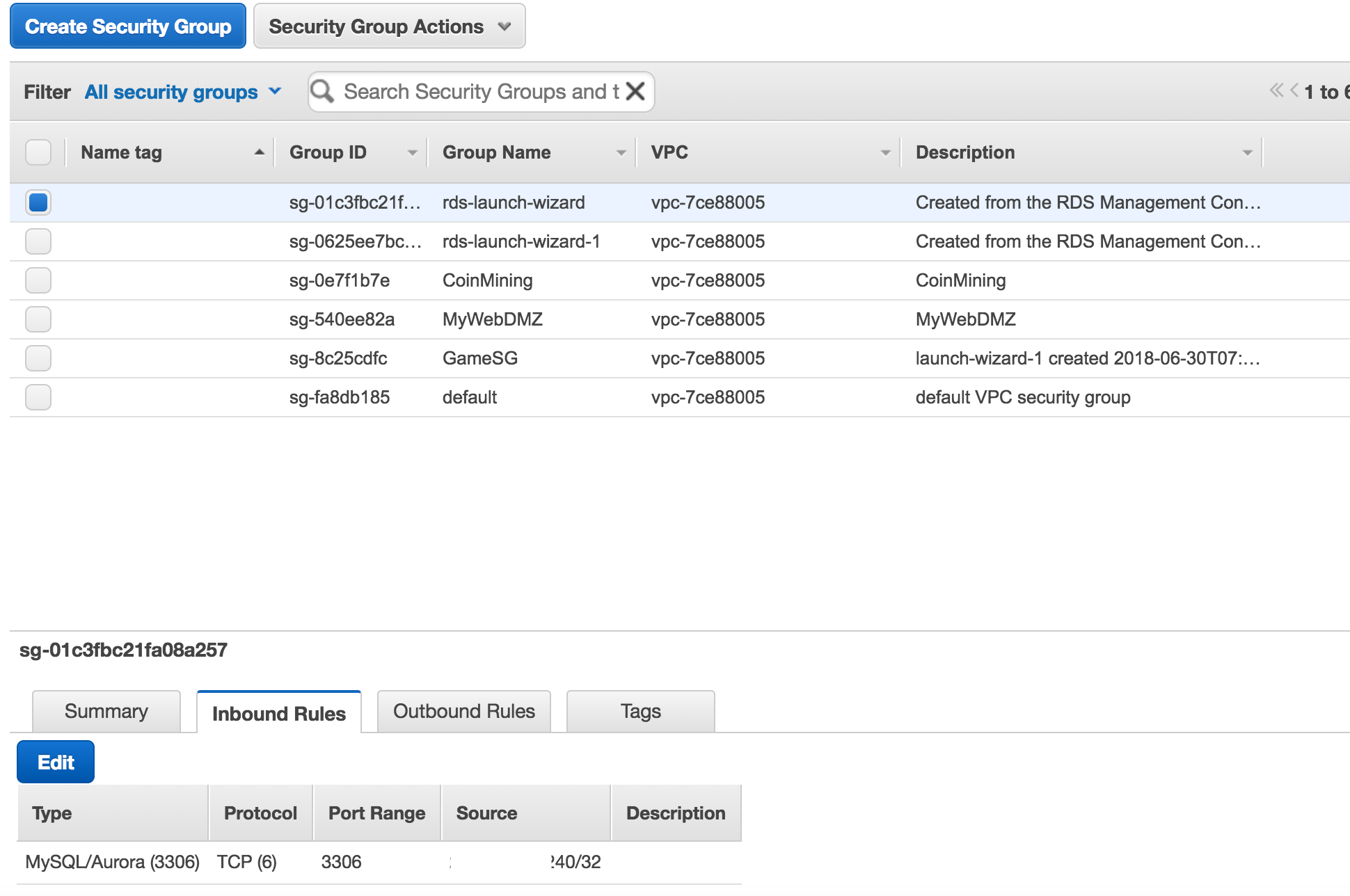Go to first page double-arrow icon
This screenshot has height=896, width=1350.
click(1276, 90)
